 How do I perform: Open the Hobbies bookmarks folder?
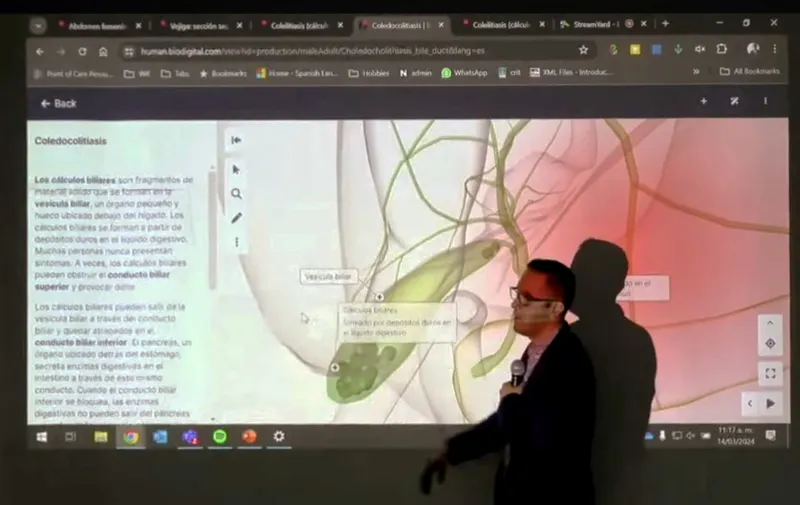click(x=368, y=73)
